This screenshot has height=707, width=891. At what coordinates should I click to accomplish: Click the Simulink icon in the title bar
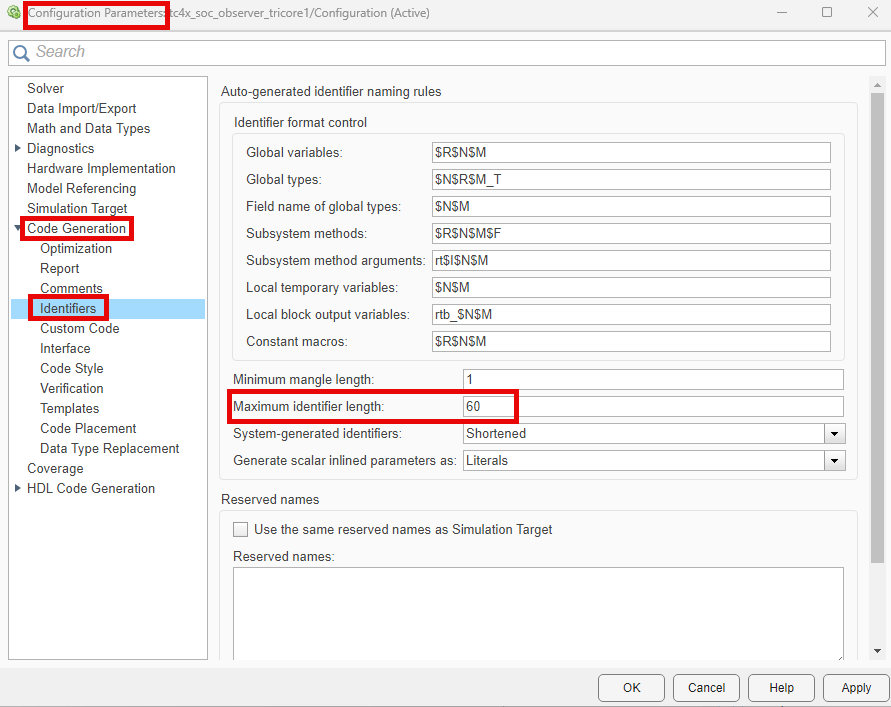pyautogui.click(x=13, y=12)
